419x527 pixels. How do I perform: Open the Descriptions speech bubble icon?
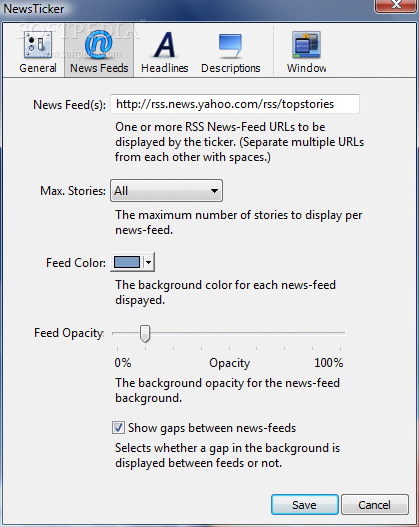coord(230,46)
